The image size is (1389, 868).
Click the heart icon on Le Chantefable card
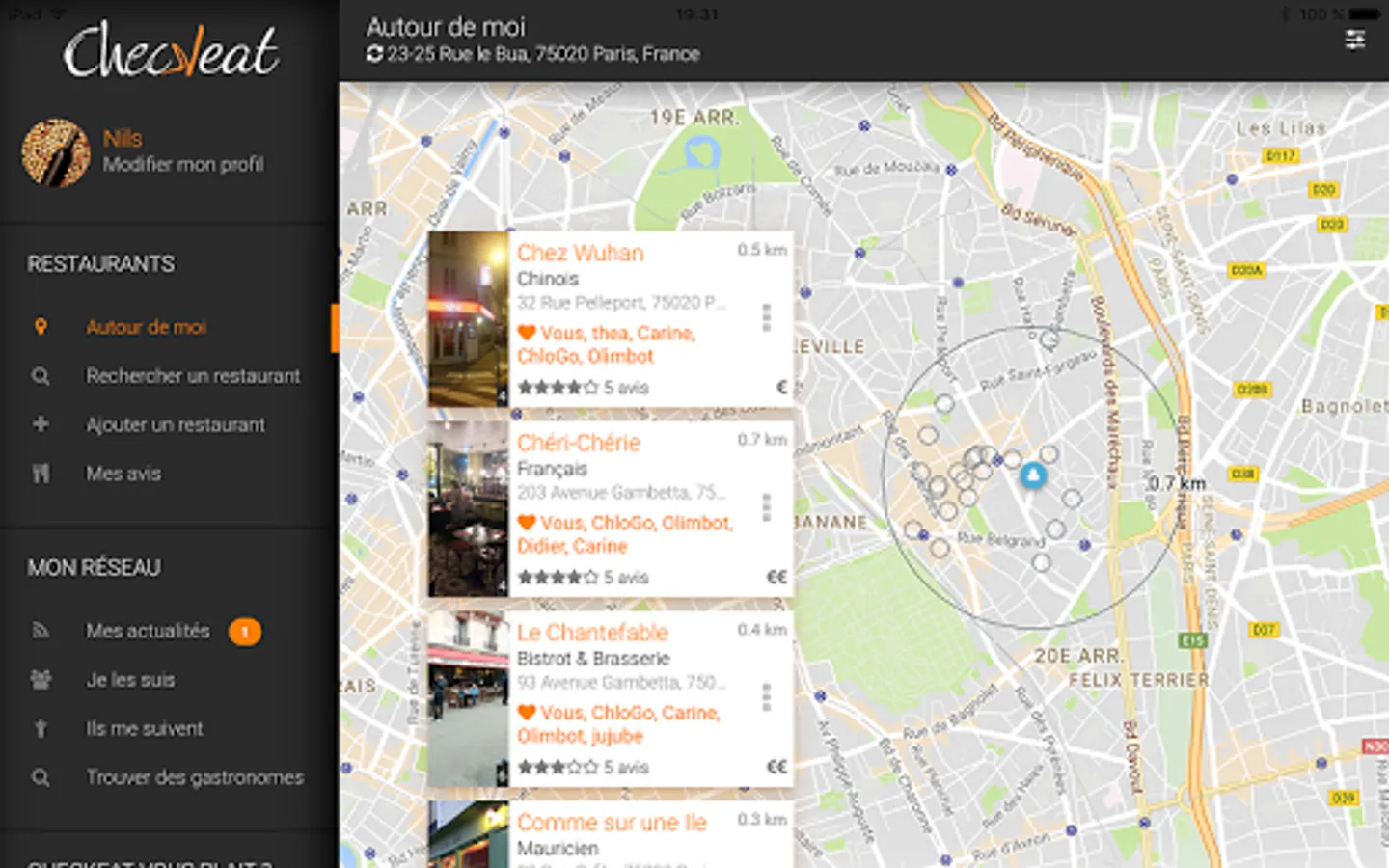click(x=527, y=713)
